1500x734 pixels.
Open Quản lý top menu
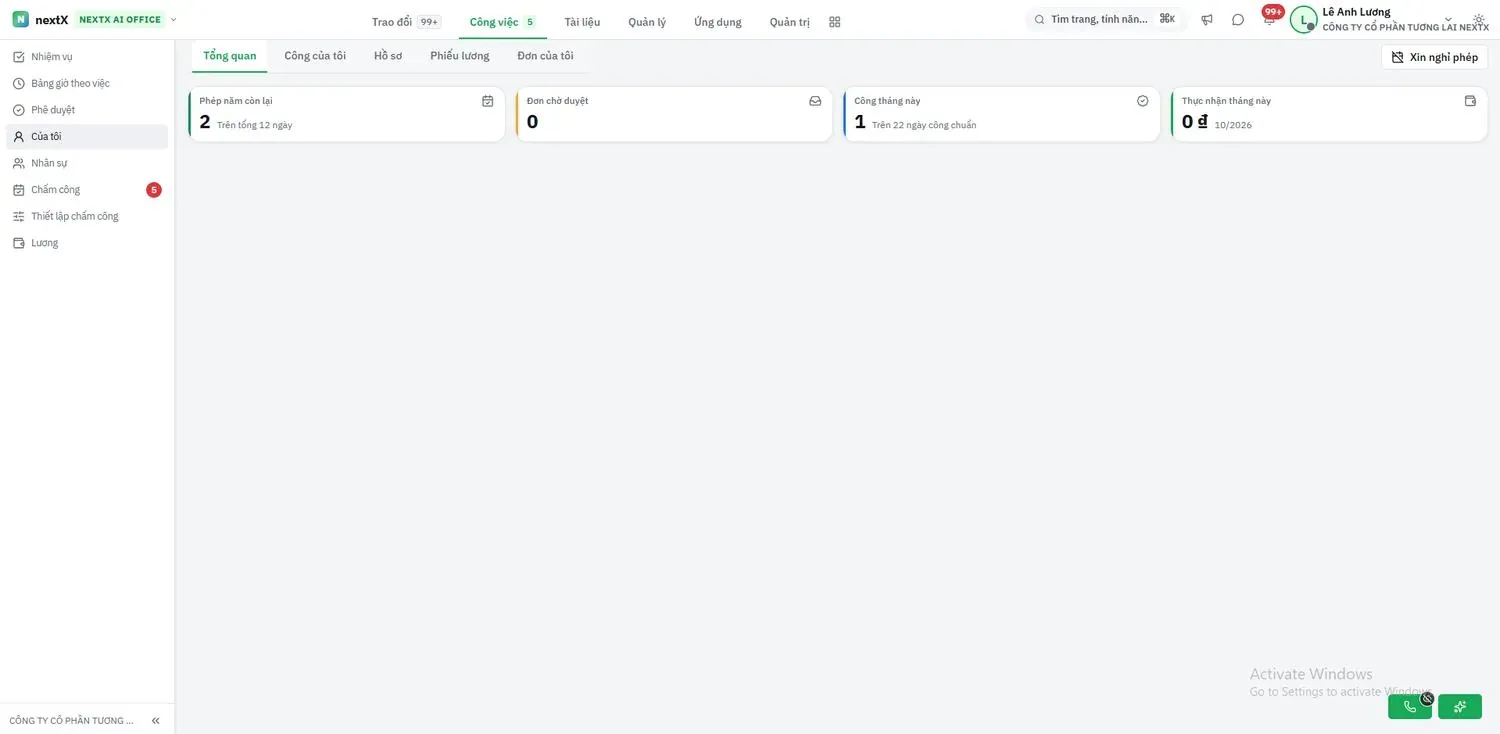647,22
